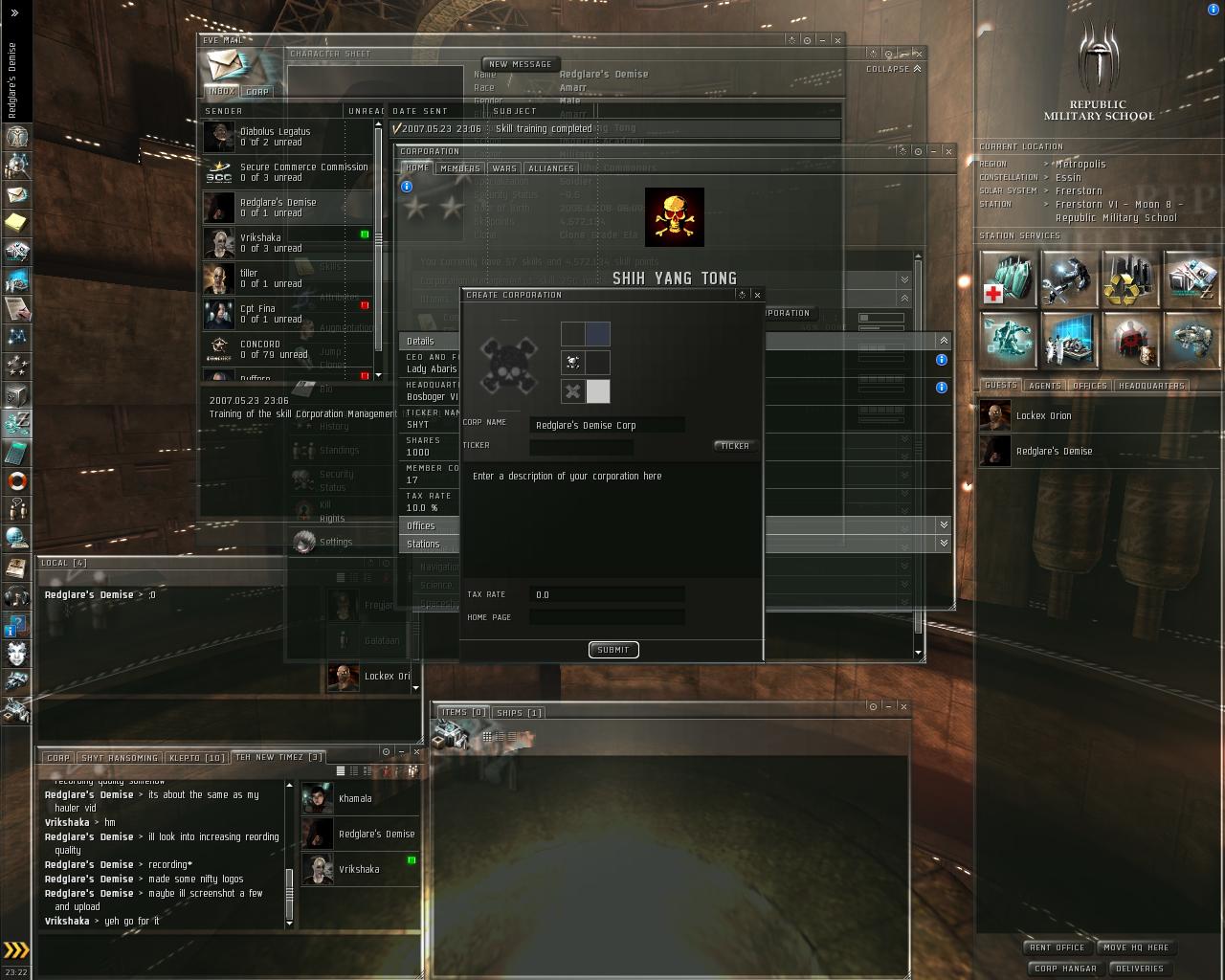The image size is (1225, 980).
Task: Open mail from Diabolus Legatus
Action: (287, 137)
